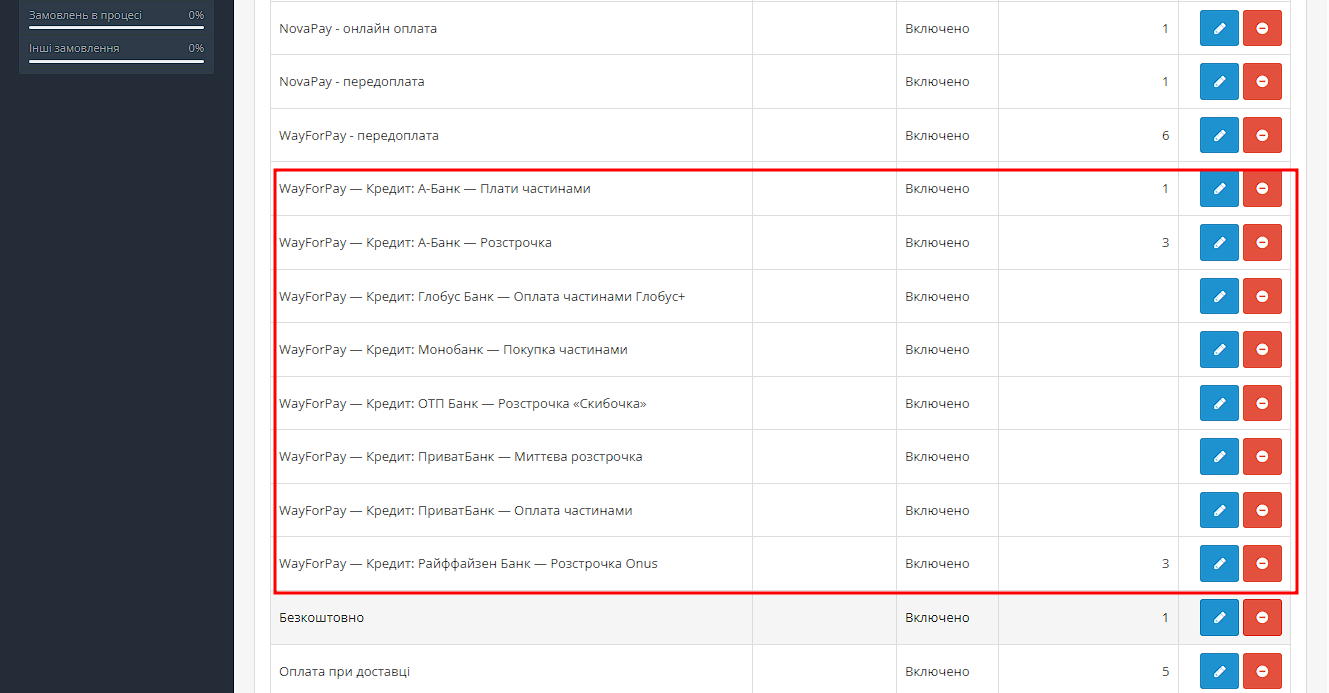Remove Безкоштовно payment method
The height and width of the screenshot is (693, 1329).
pyautogui.click(x=1262, y=617)
